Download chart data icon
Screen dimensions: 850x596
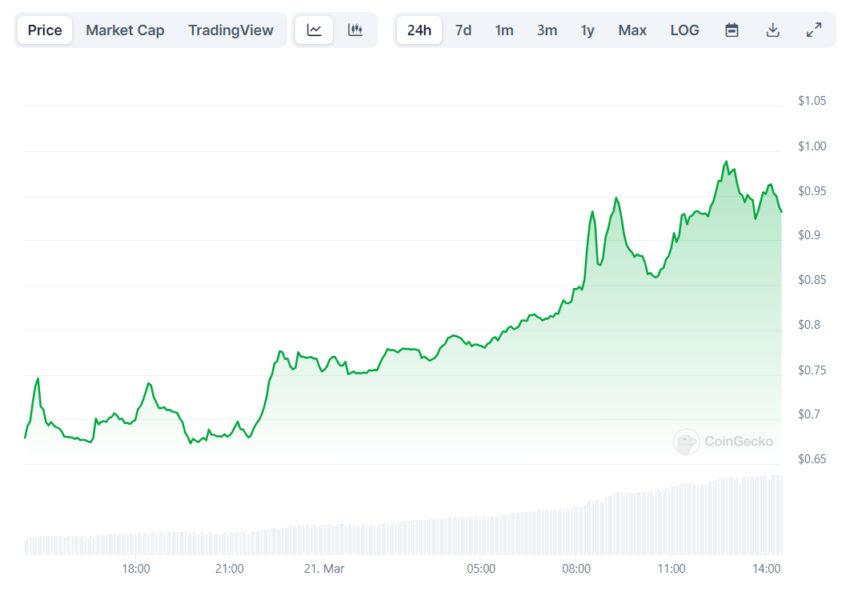(x=772, y=30)
